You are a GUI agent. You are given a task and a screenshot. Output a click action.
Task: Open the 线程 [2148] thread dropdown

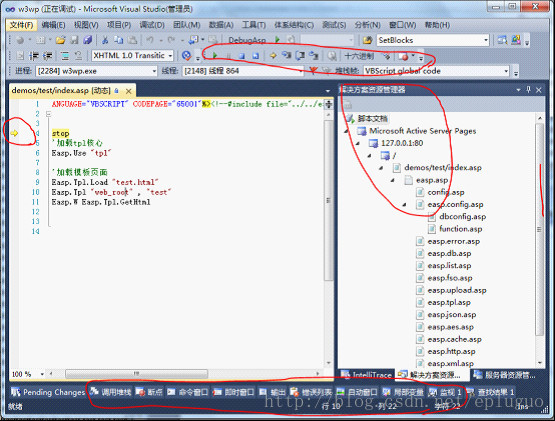[243, 71]
